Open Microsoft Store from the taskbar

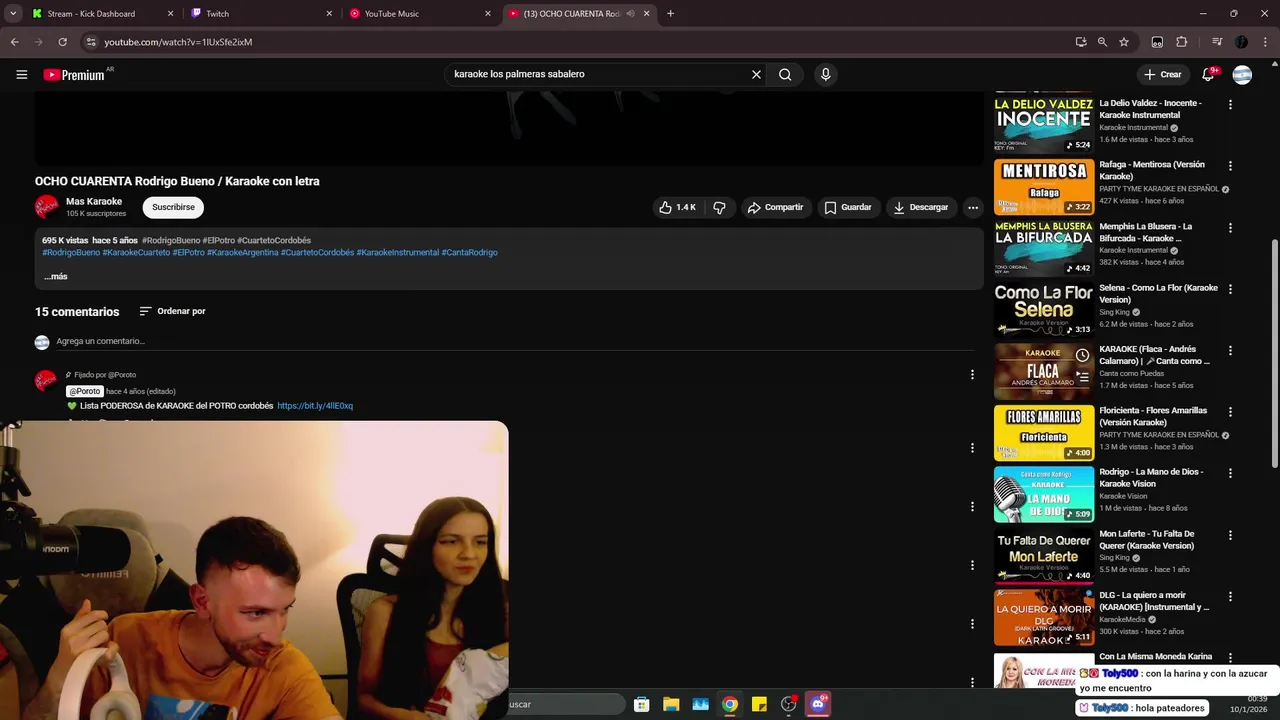point(642,704)
